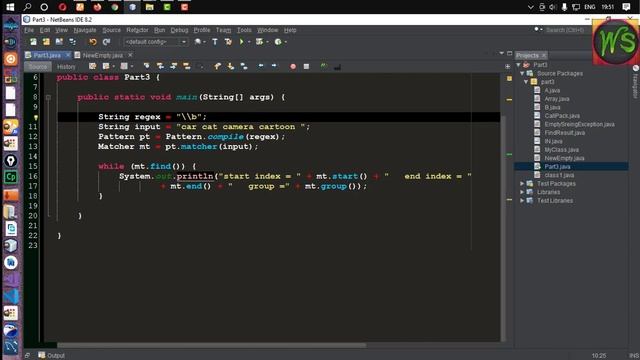Select class1.java in project tree

pyautogui.click(x=559, y=175)
